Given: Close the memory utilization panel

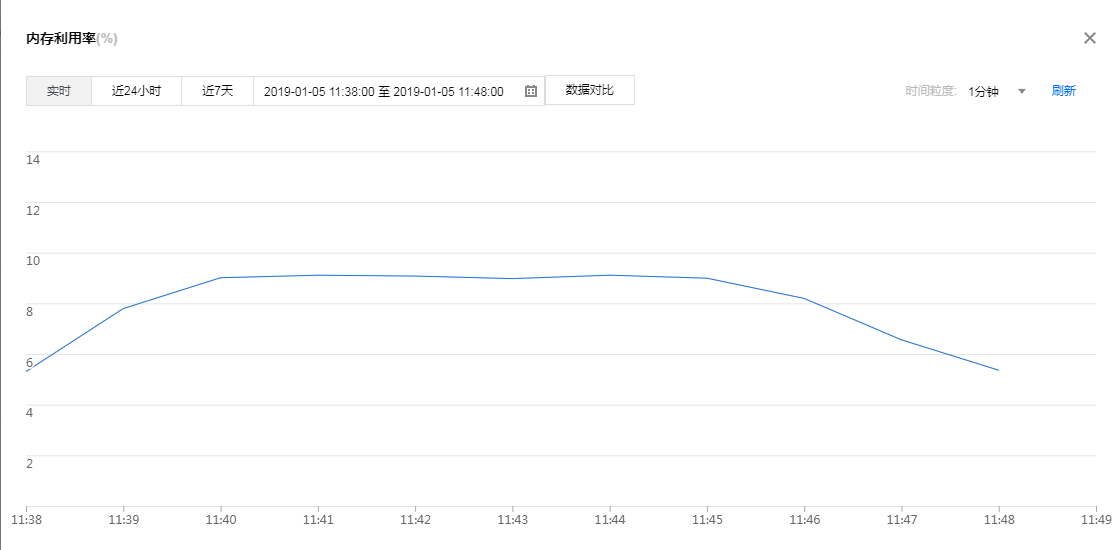Looking at the screenshot, I should pyautogui.click(x=1090, y=38).
